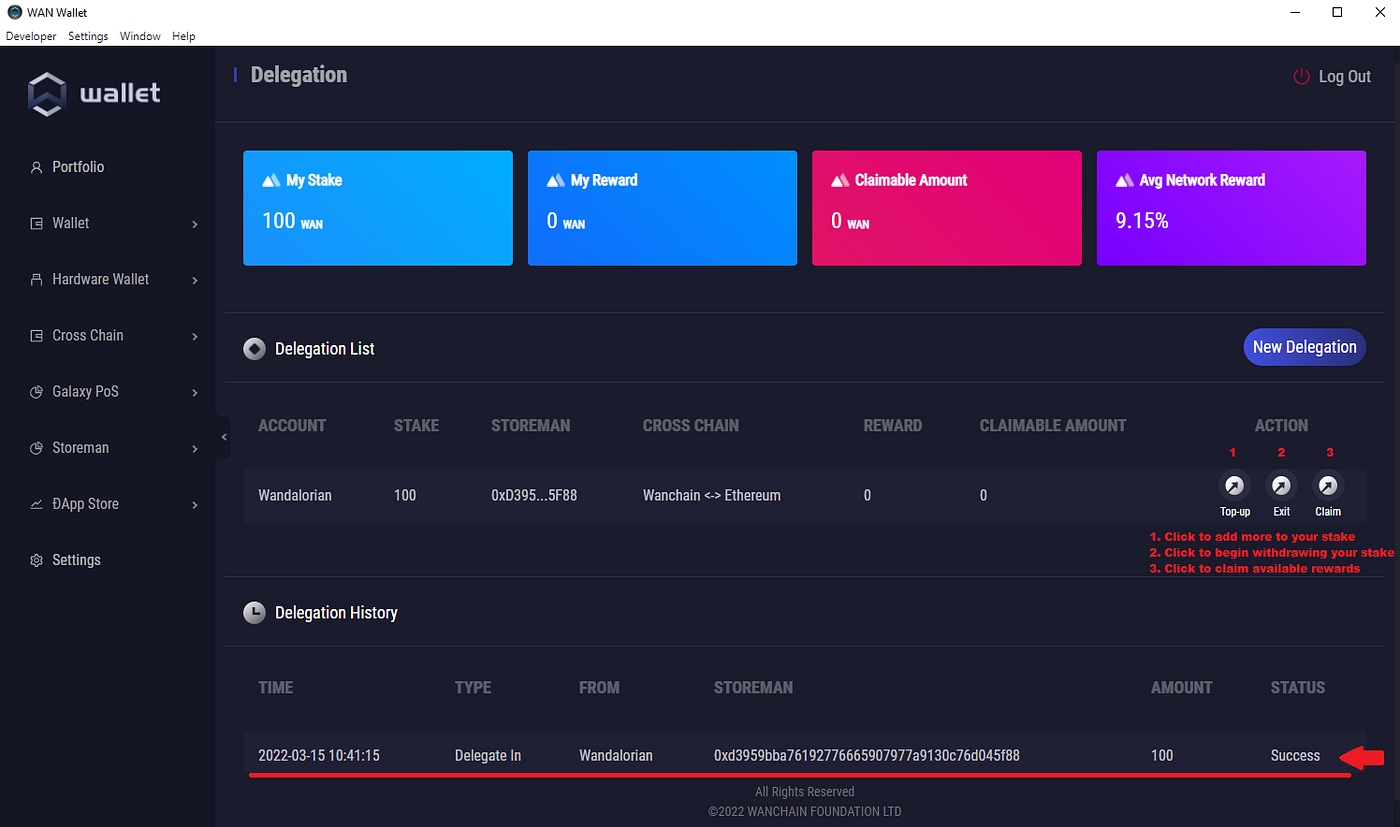The height and width of the screenshot is (827, 1400).
Task: Click the New Delegation button
Action: 1304,347
